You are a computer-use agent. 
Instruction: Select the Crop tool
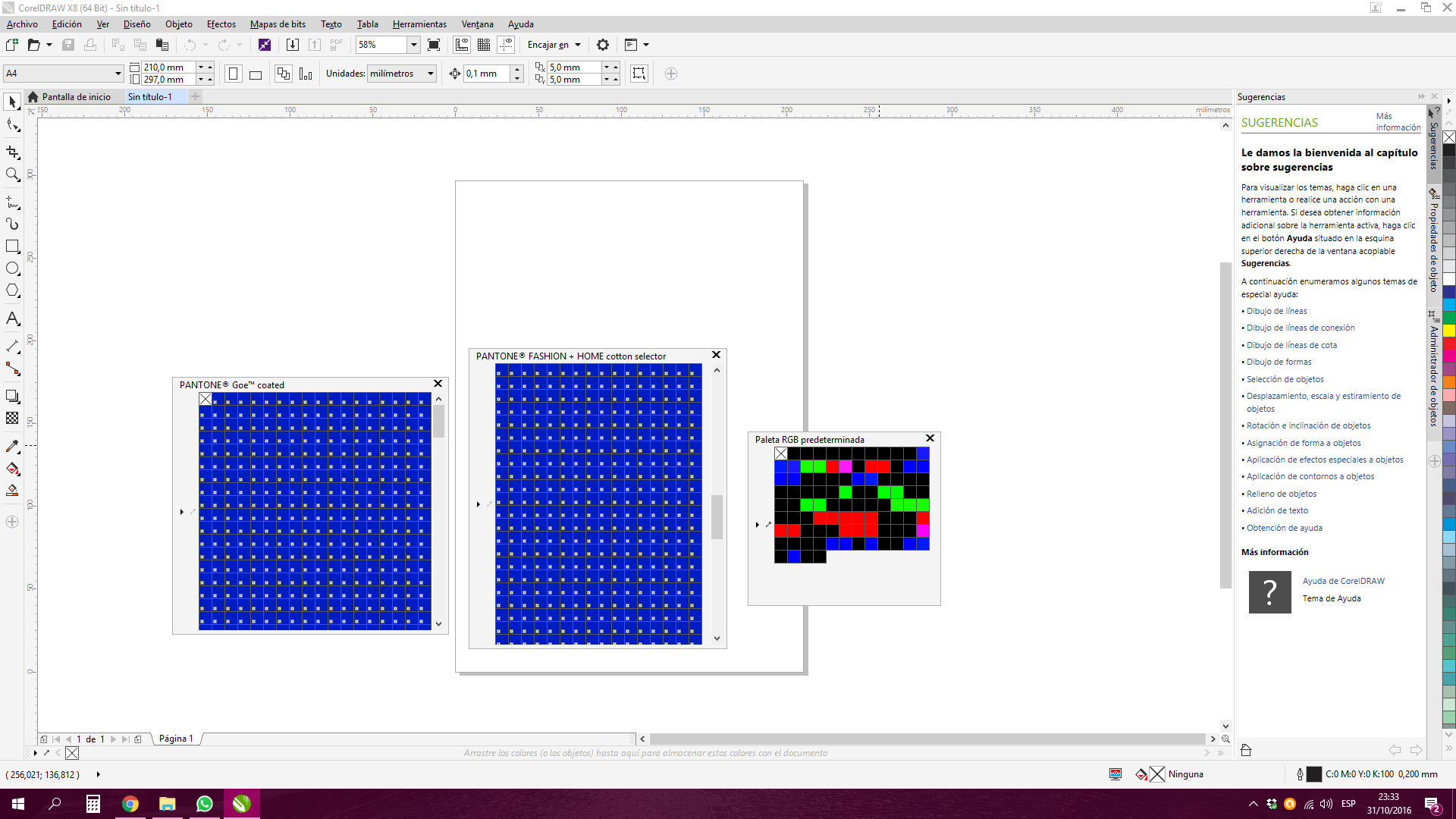point(12,152)
